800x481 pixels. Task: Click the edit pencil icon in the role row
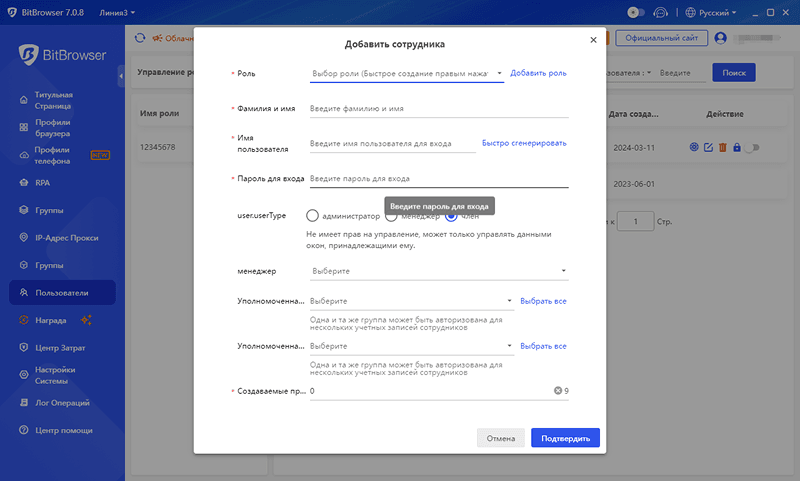[708, 148]
